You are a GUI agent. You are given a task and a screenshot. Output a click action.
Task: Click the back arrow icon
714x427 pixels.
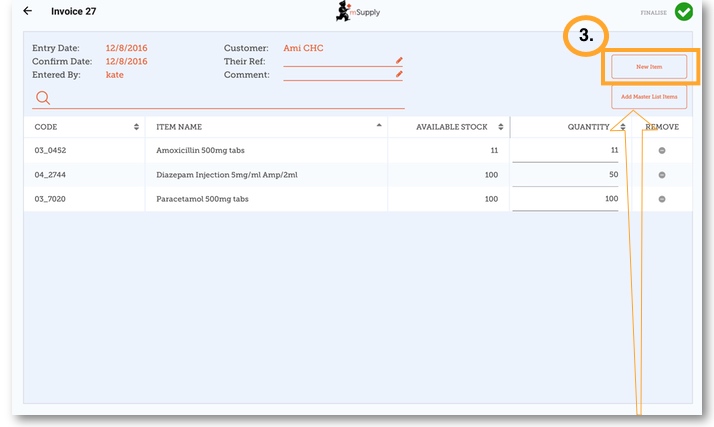[27, 11]
